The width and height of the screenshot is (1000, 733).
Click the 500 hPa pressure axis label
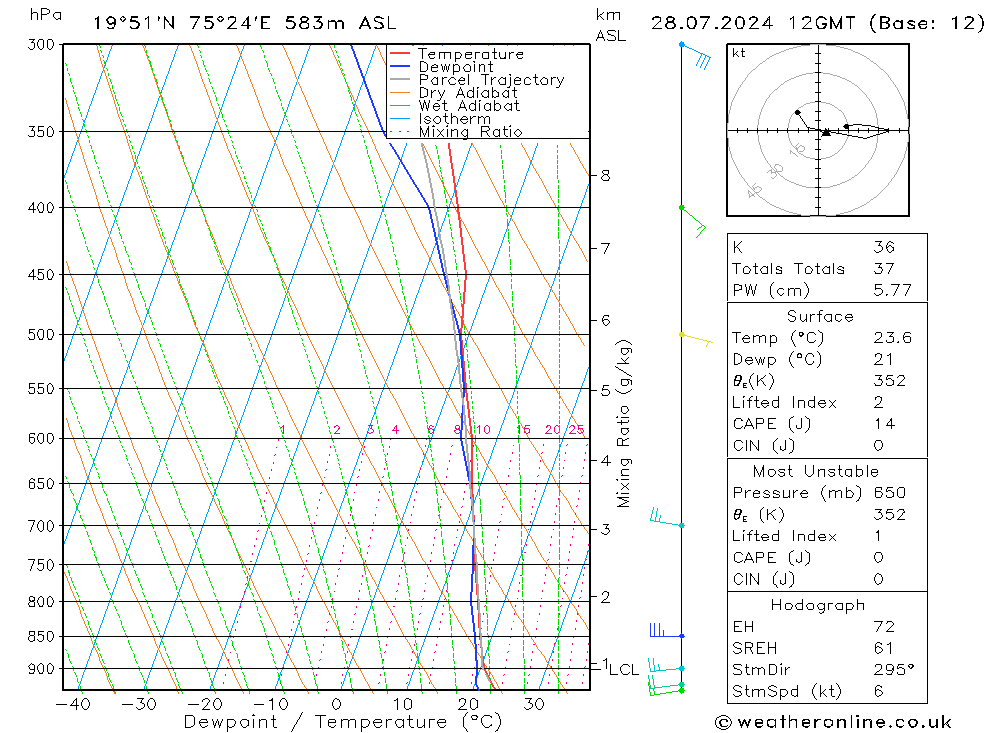point(41,334)
